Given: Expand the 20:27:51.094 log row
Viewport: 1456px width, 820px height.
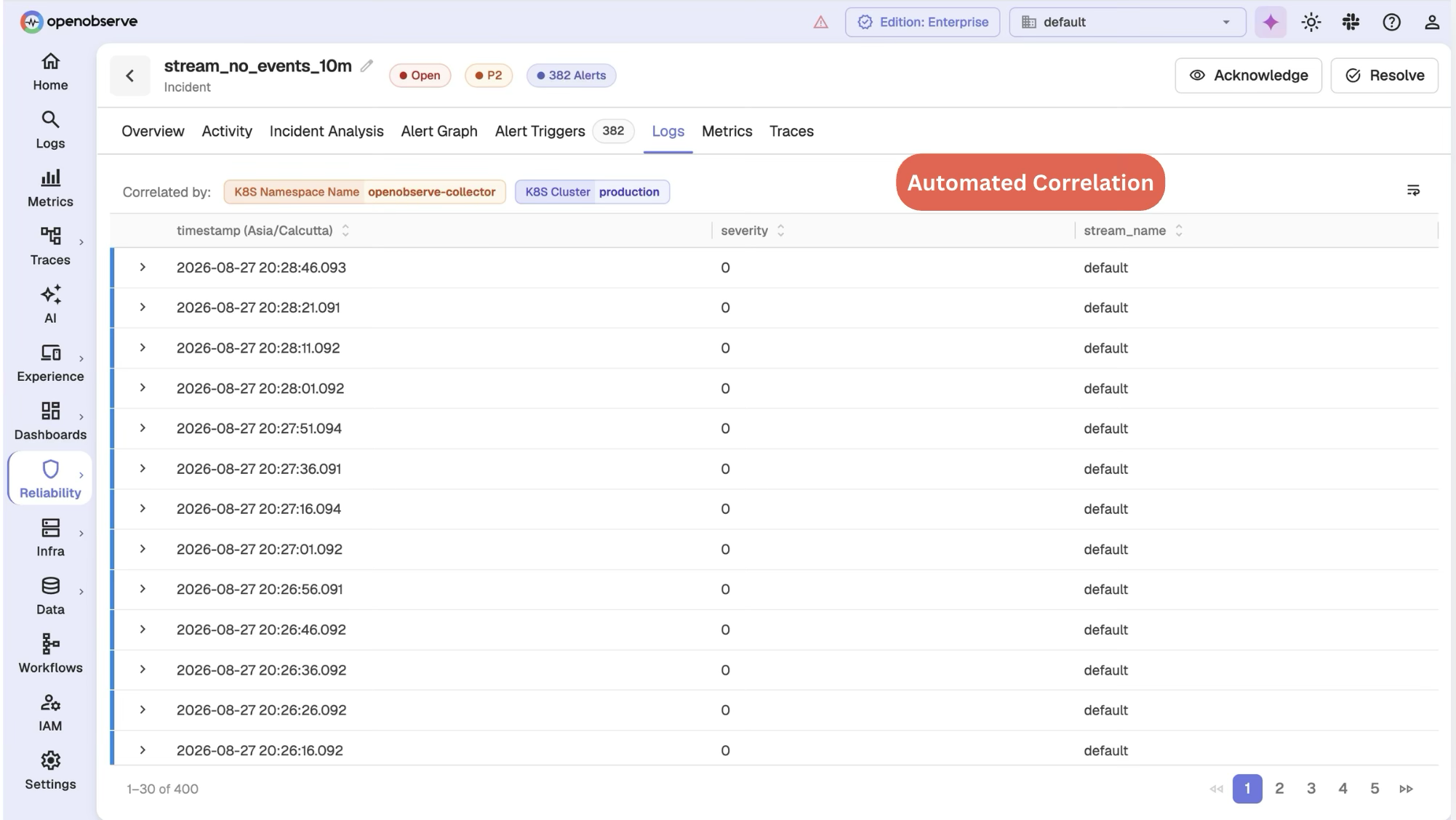Looking at the screenshot, I should coord(143,428).
